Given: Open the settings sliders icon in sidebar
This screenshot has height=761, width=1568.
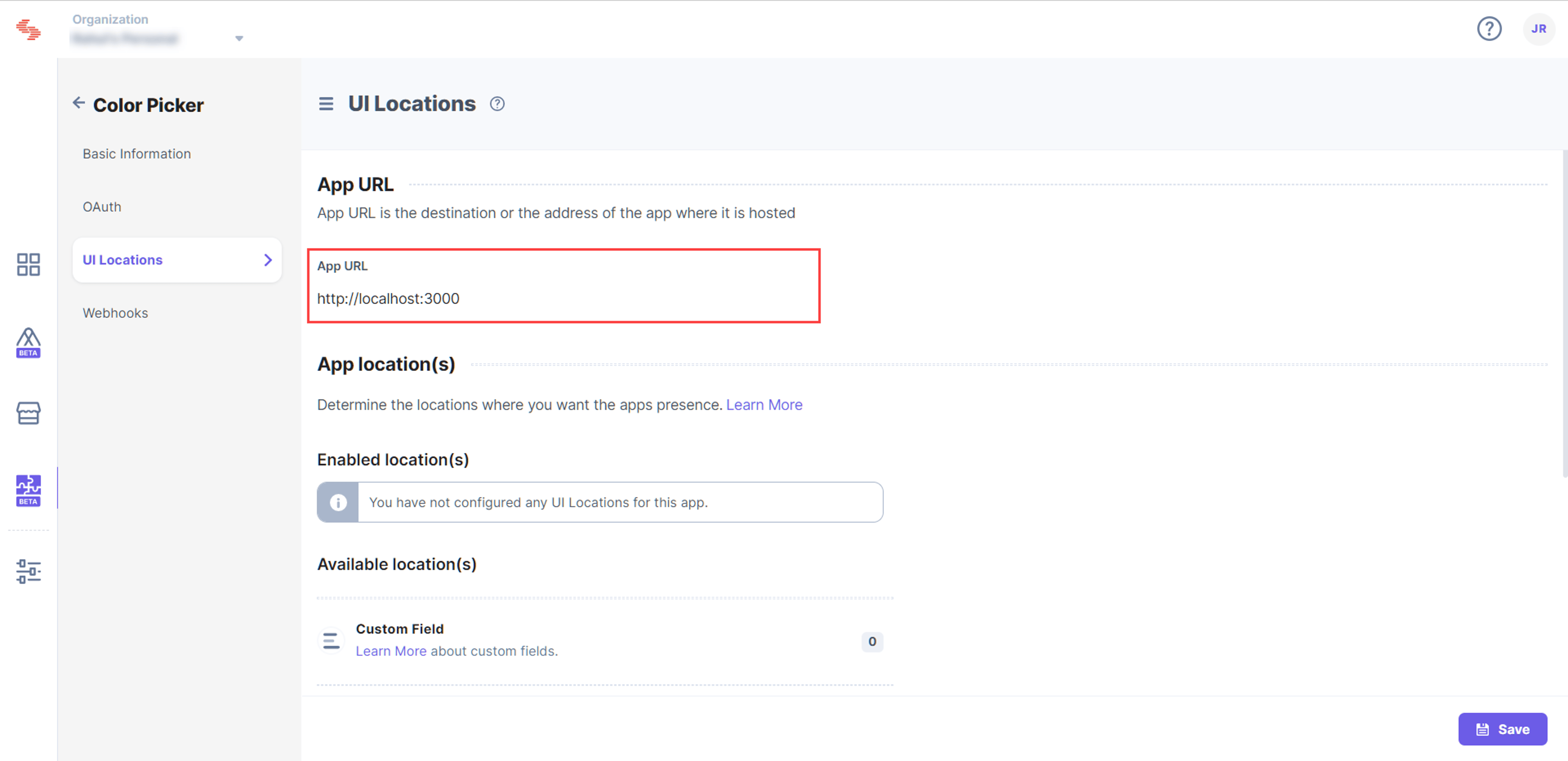Looking at the screenshot, I should point(28,572).
